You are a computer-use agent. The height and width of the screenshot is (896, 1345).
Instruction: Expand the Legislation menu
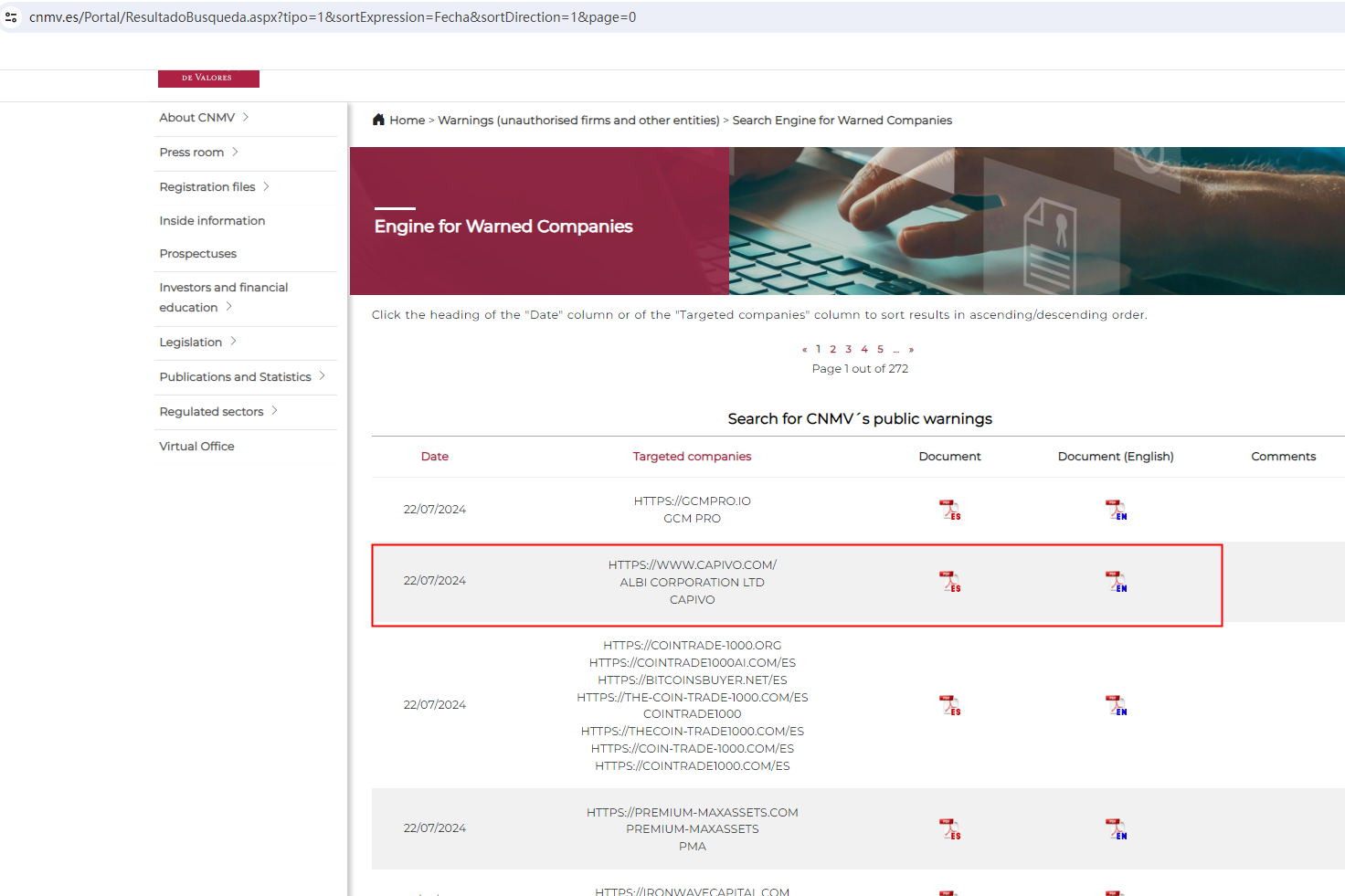point(197,343)
